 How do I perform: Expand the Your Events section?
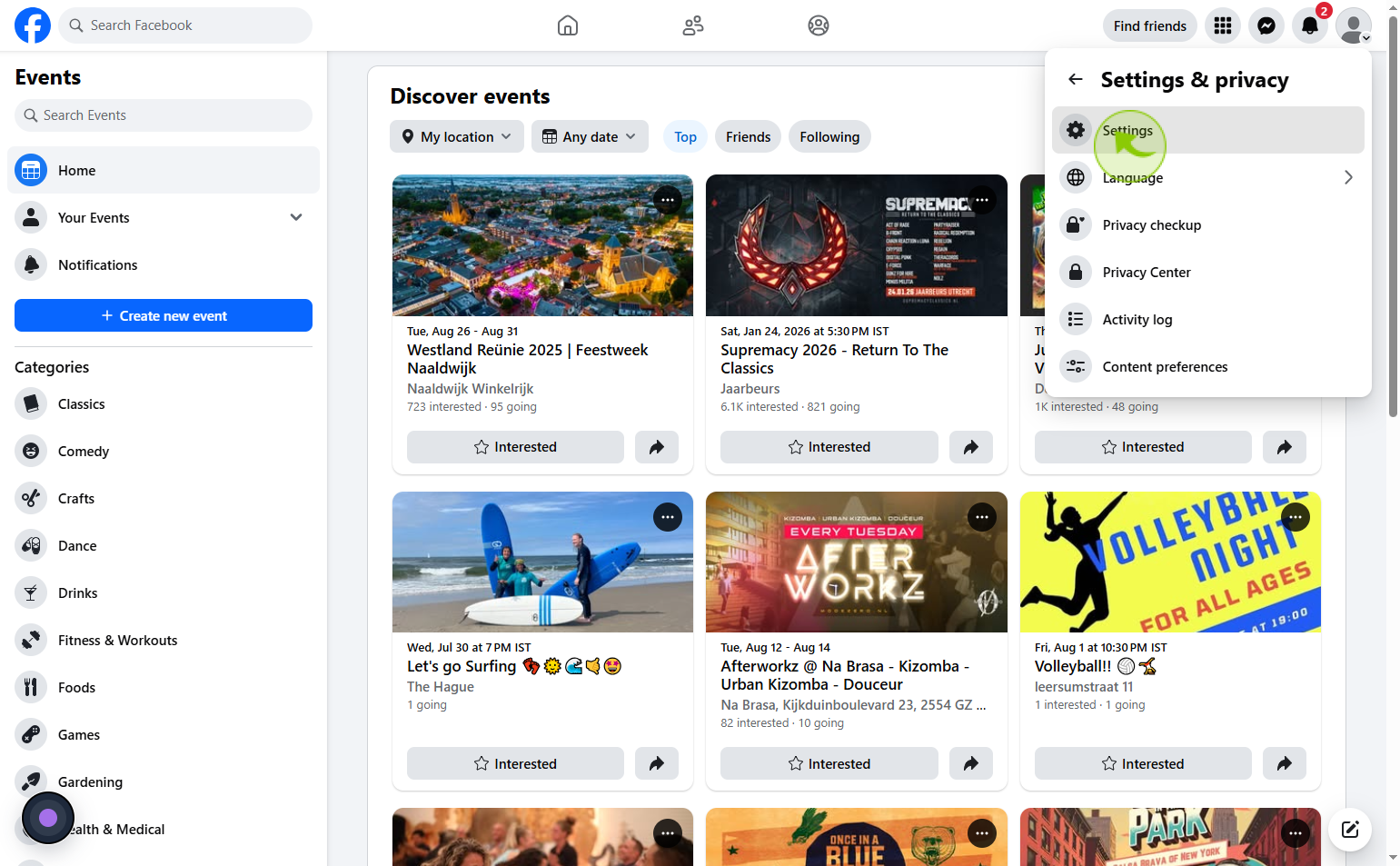(x=296, y=217)
